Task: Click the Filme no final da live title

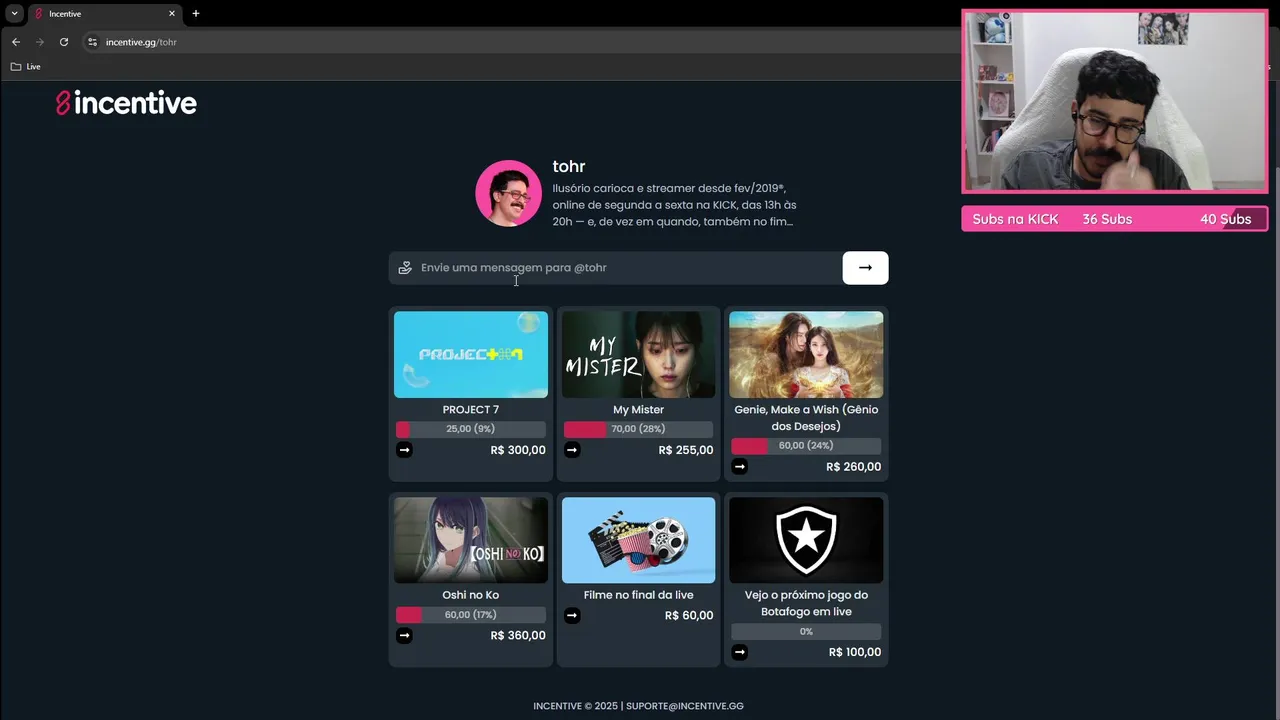Action: (x=639, y=595)
